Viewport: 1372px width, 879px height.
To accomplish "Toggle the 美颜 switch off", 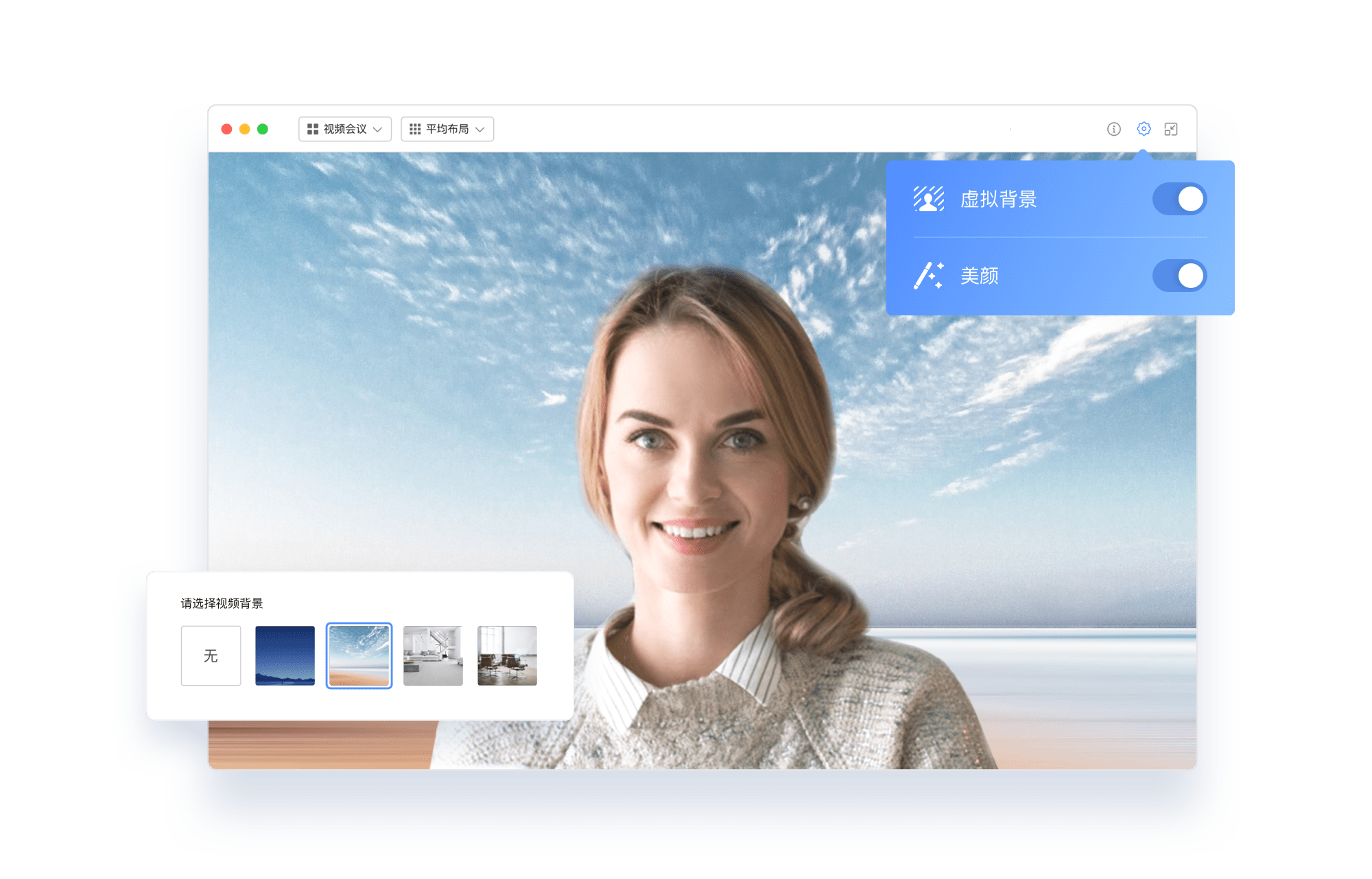I will coord(1179,276).
